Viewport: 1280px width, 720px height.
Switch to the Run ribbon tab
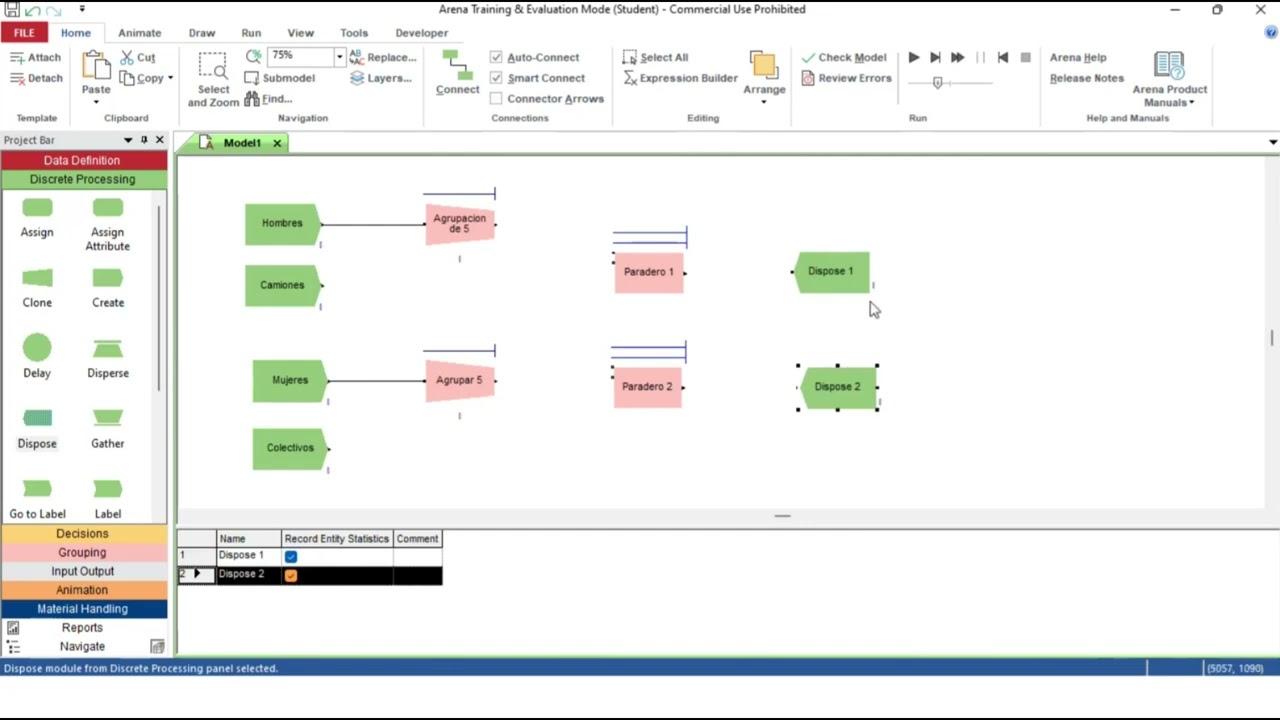point(251,33)
